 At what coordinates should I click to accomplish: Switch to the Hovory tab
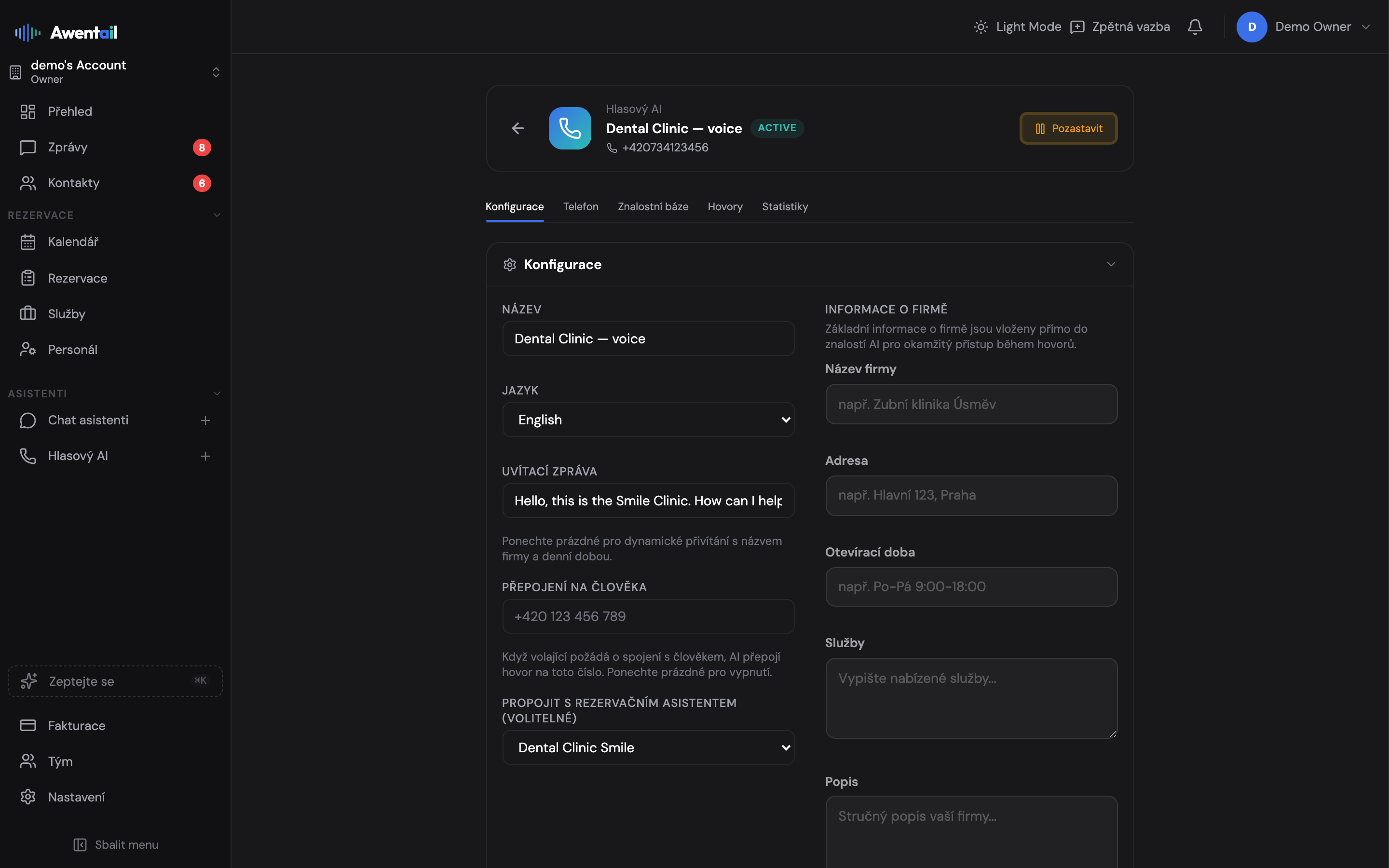tap(725, 207)
